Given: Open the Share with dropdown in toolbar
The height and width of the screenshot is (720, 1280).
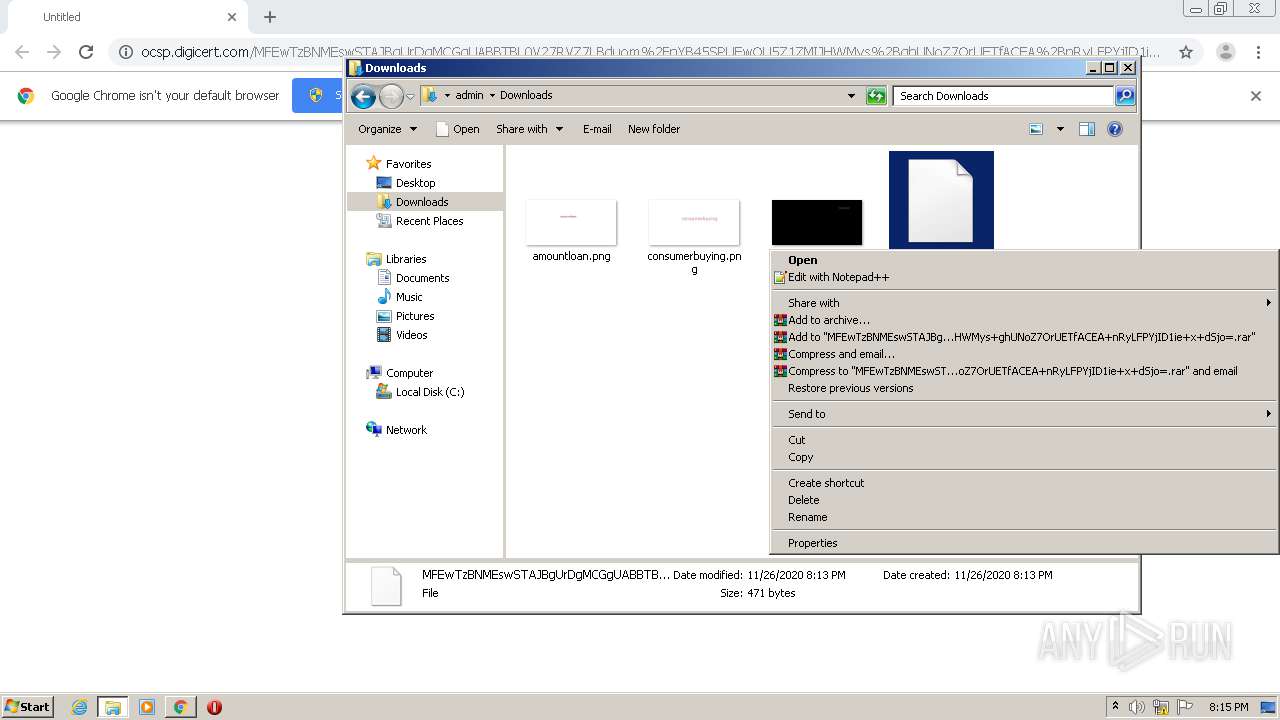Looking at the screenshot, I should pyautogui.click(x=530, y=129).
